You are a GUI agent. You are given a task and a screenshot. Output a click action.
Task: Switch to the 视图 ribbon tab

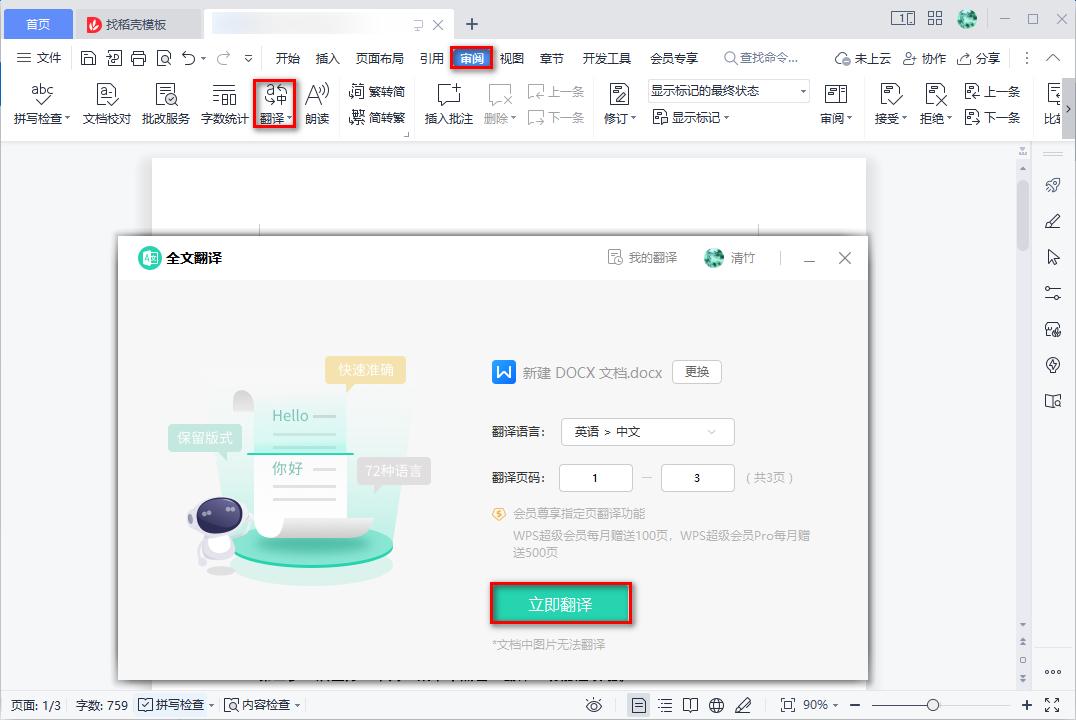(x=511, y=58)
